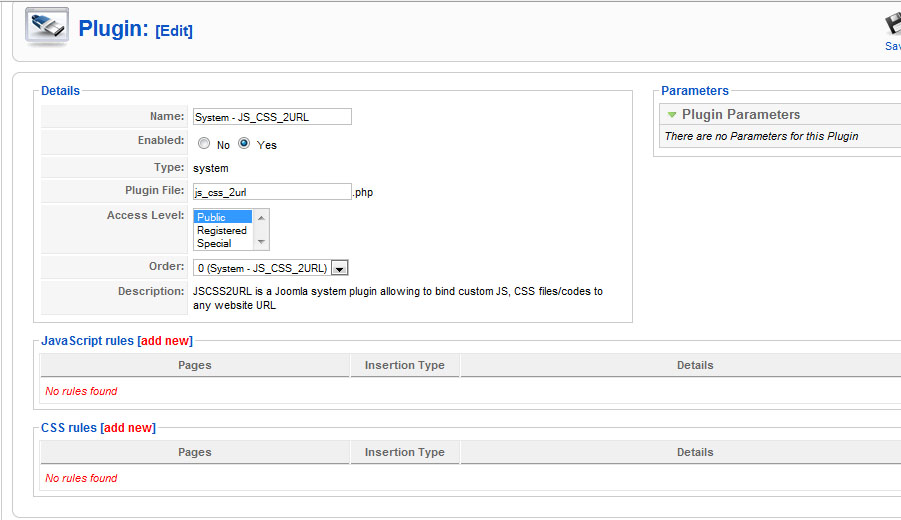This screenshot has height=520, width=901.
Task: Click the Insertion Type header in the CSS rules table
Action: (x=405, y=452)
